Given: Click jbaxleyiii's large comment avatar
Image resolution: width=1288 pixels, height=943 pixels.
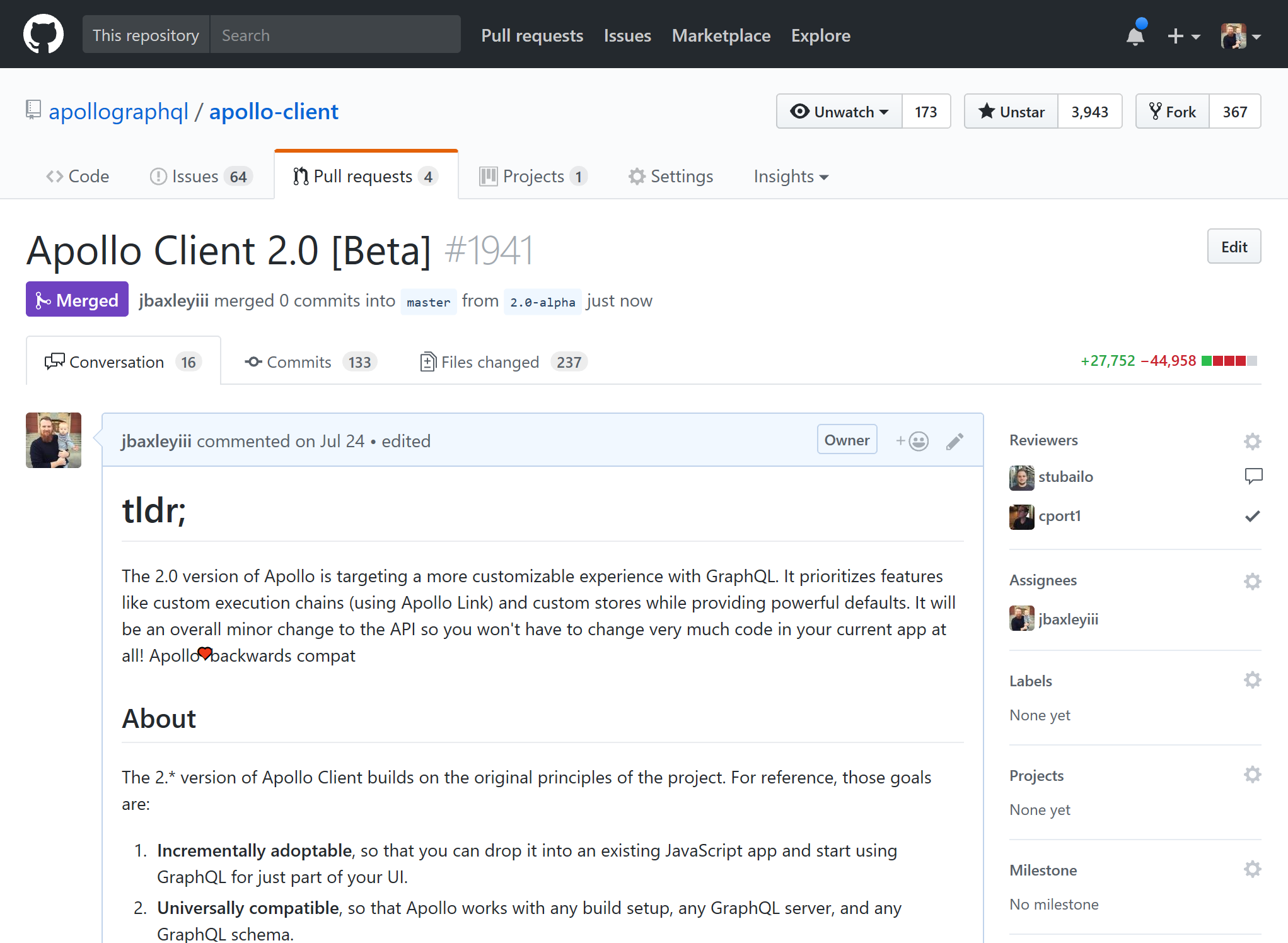Looking at the screenshot, I should 54,440.
